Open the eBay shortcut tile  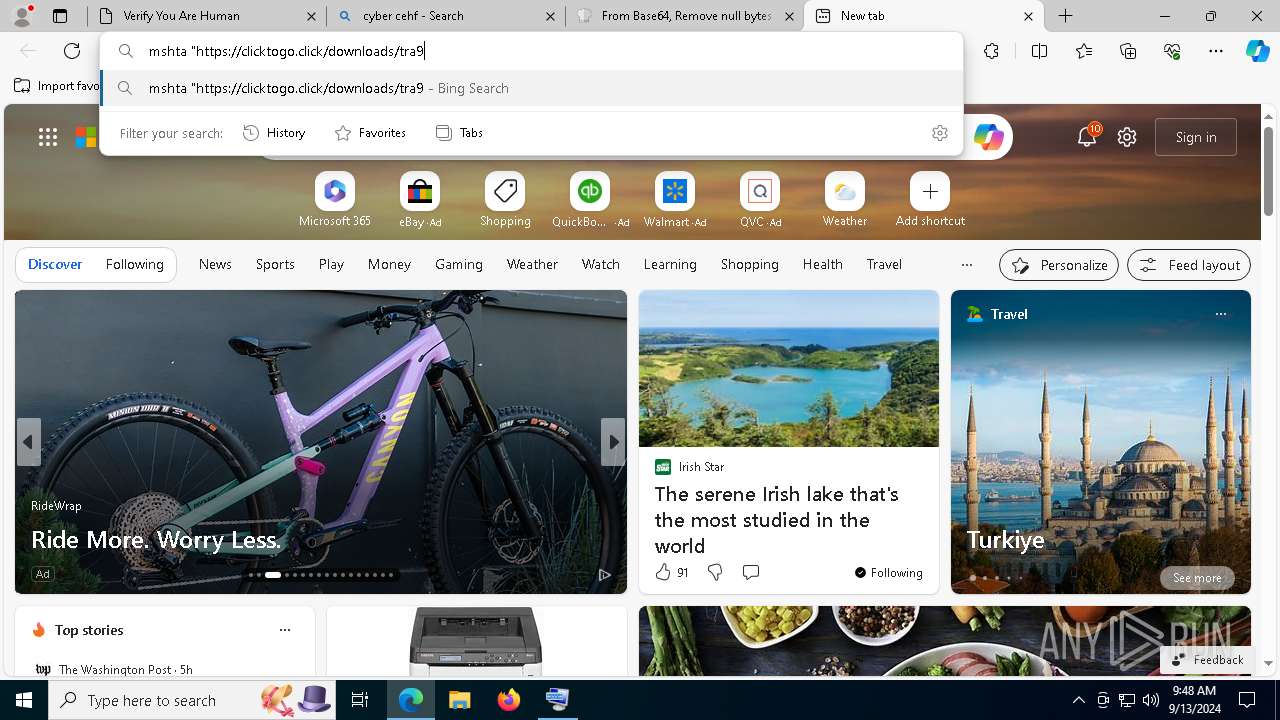click(420, 200)
